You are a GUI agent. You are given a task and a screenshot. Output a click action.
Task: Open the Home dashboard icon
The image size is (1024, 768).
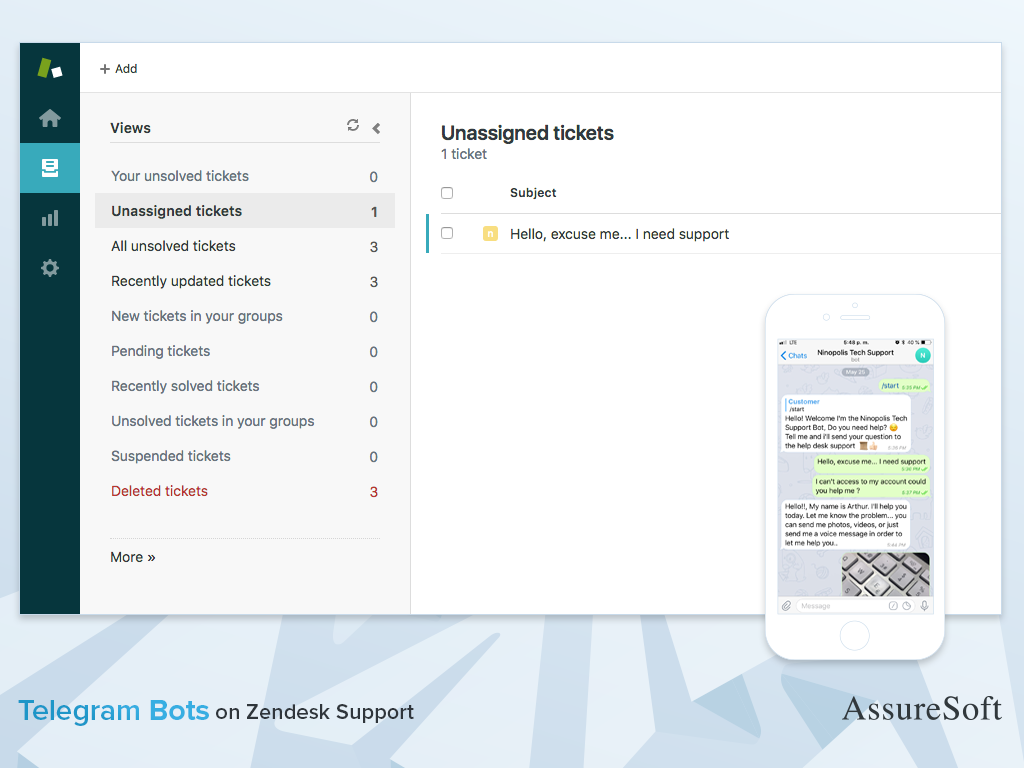(50, 119)
